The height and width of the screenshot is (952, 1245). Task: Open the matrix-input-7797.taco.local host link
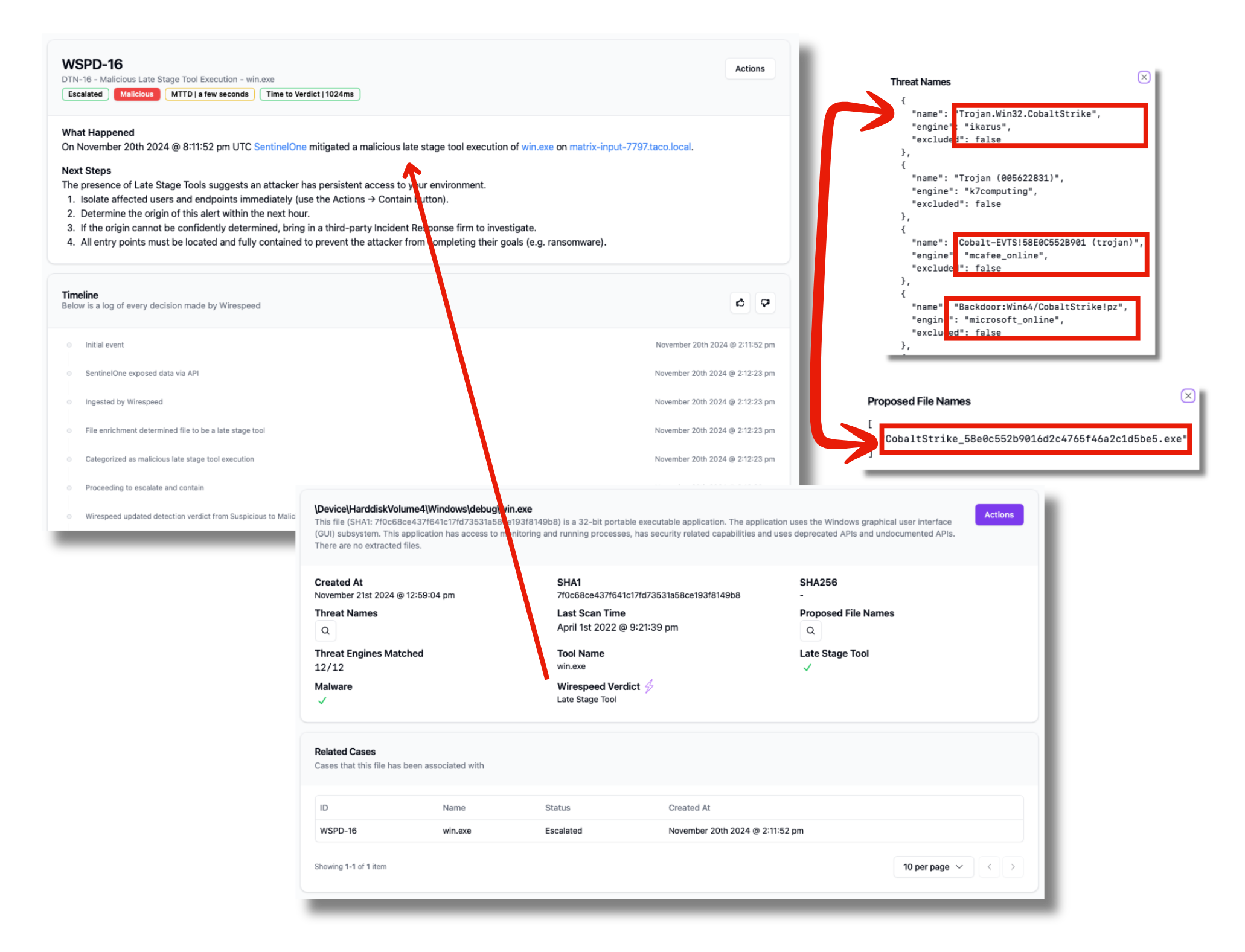click(630, 147)
